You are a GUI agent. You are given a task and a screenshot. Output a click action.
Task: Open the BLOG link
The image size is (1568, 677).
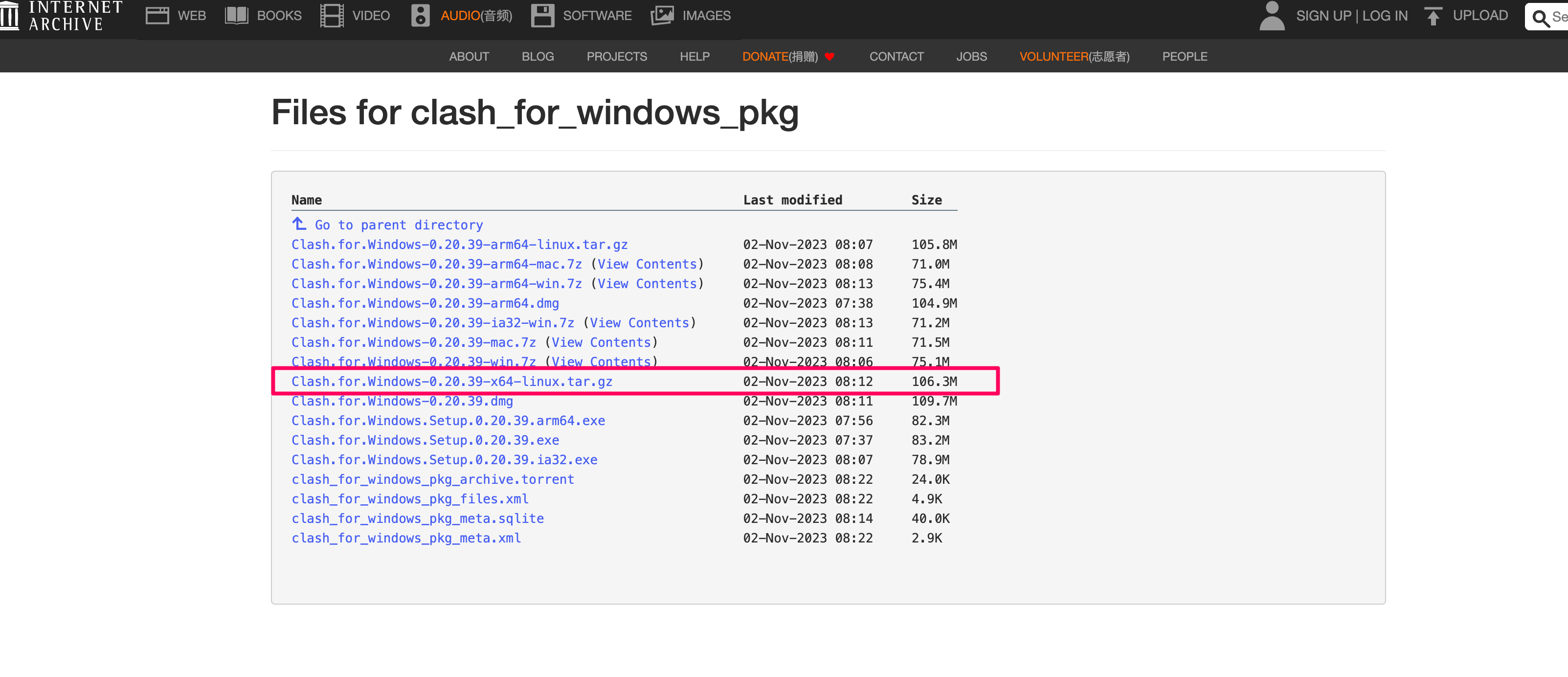(538, 57)
